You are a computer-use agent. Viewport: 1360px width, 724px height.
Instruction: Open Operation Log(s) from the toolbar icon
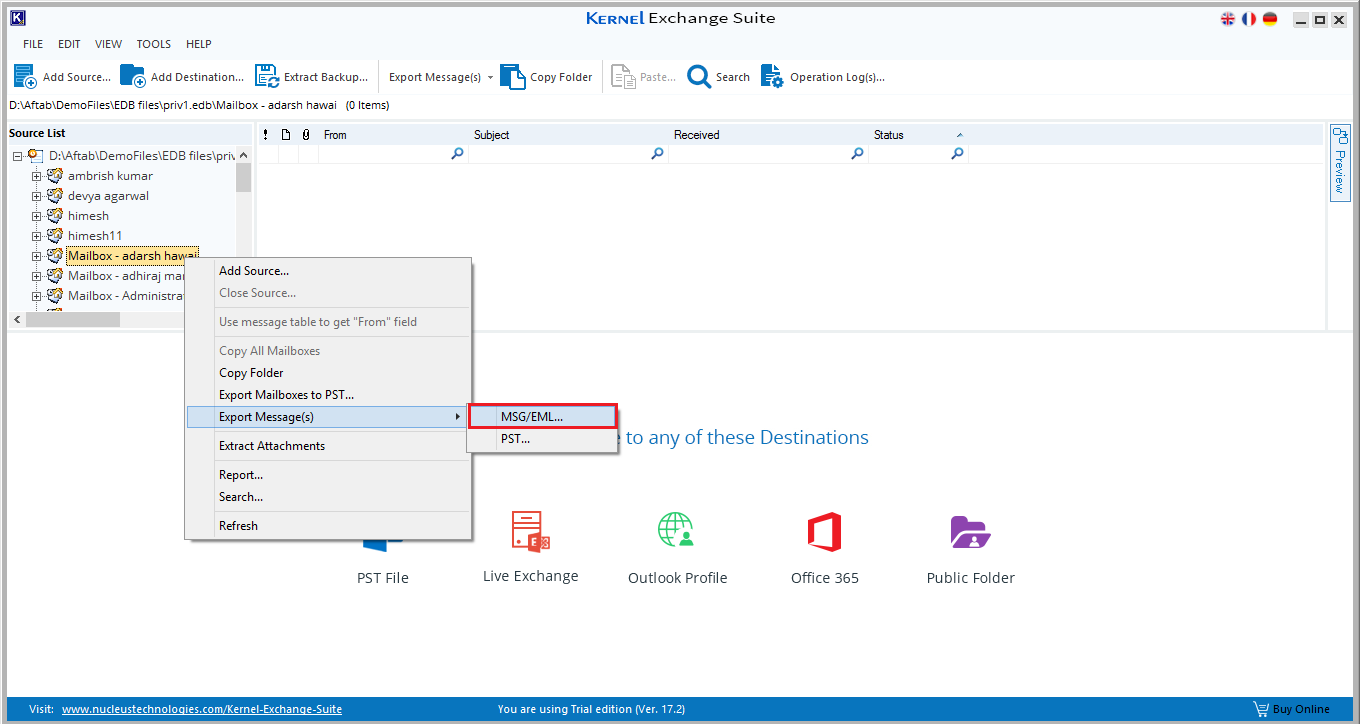772,76
